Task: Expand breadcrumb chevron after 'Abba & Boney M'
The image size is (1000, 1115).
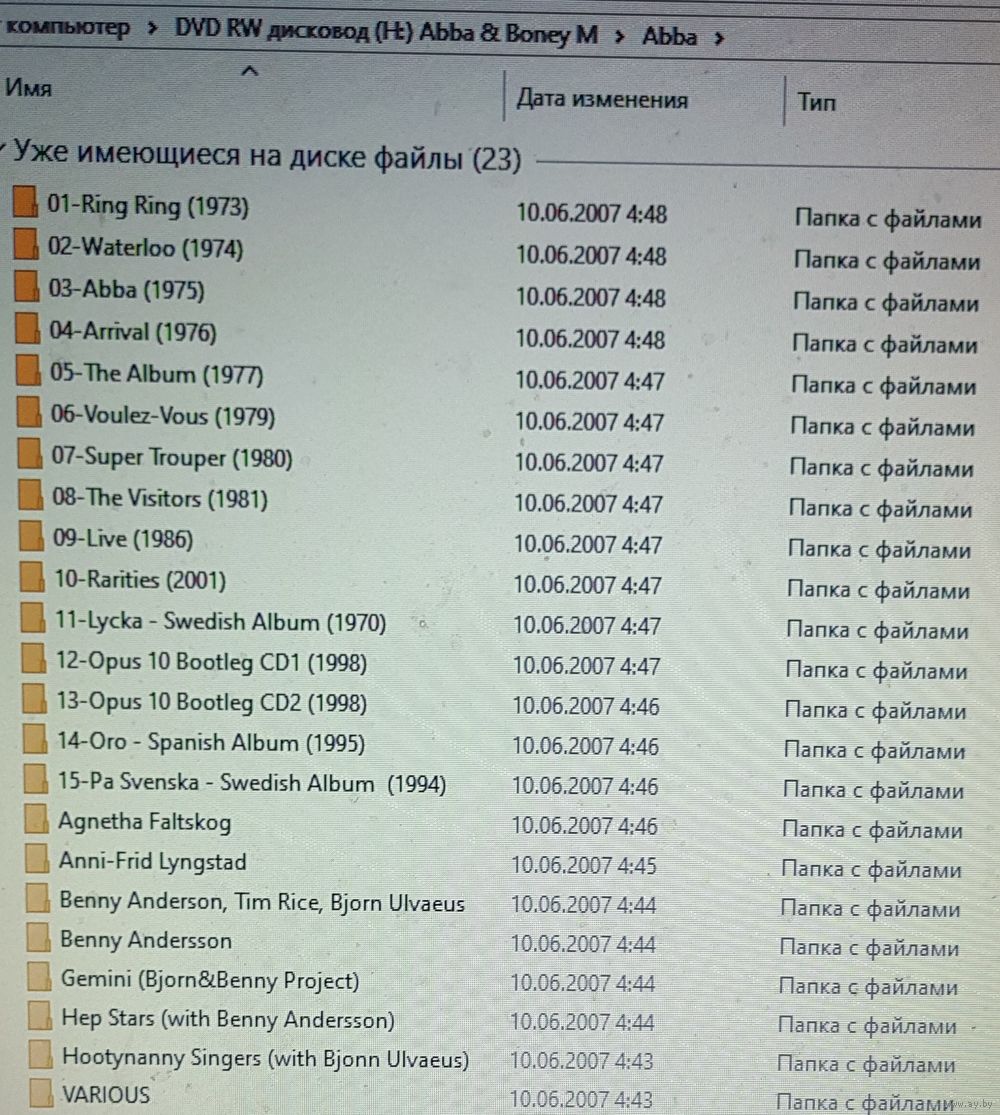Action: (619, 36)
